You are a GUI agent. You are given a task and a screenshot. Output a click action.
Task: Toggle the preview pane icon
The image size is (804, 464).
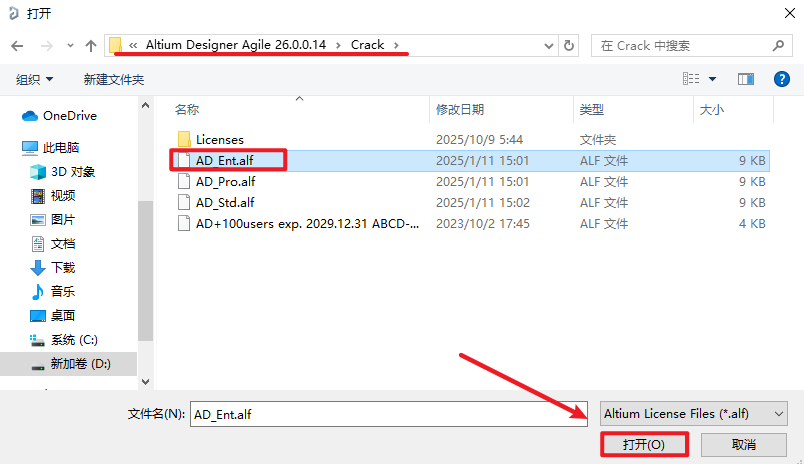coord(745,79)
